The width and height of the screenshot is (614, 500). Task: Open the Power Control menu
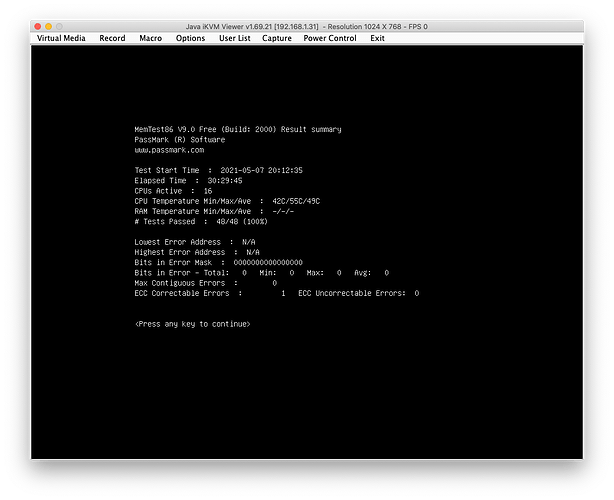click(x=330, y=38)
